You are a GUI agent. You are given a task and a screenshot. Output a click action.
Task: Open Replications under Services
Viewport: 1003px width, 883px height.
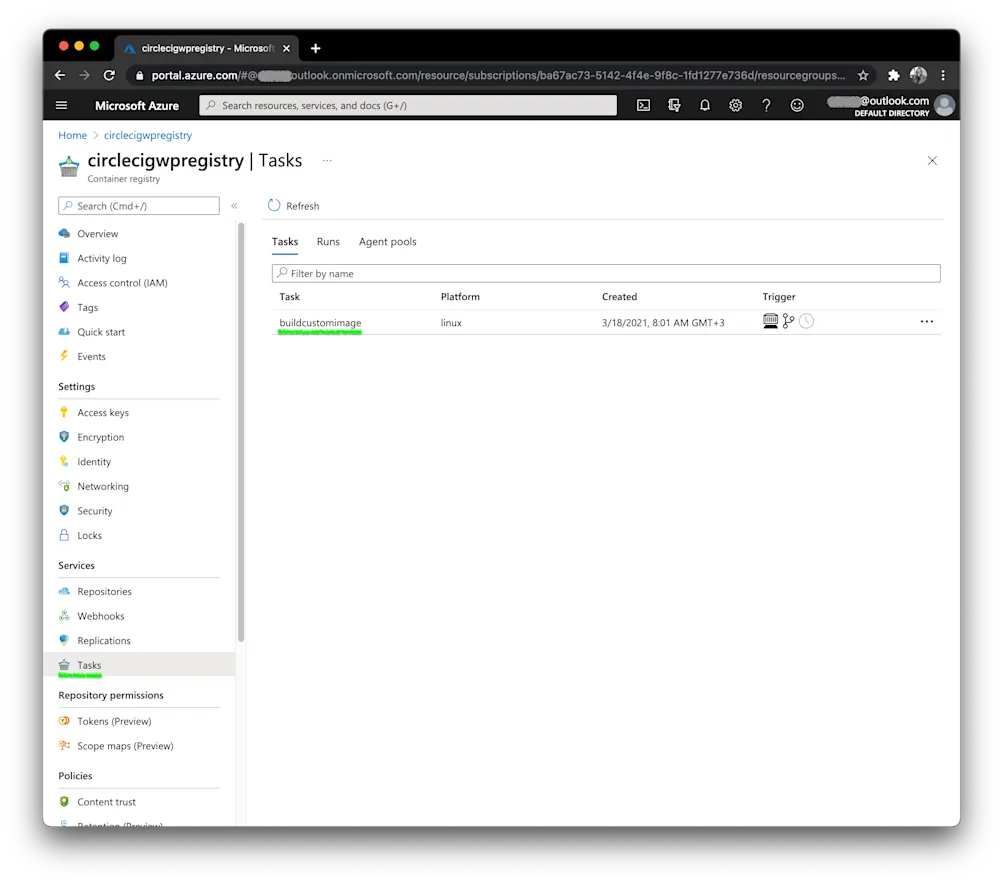click(104, 641)
